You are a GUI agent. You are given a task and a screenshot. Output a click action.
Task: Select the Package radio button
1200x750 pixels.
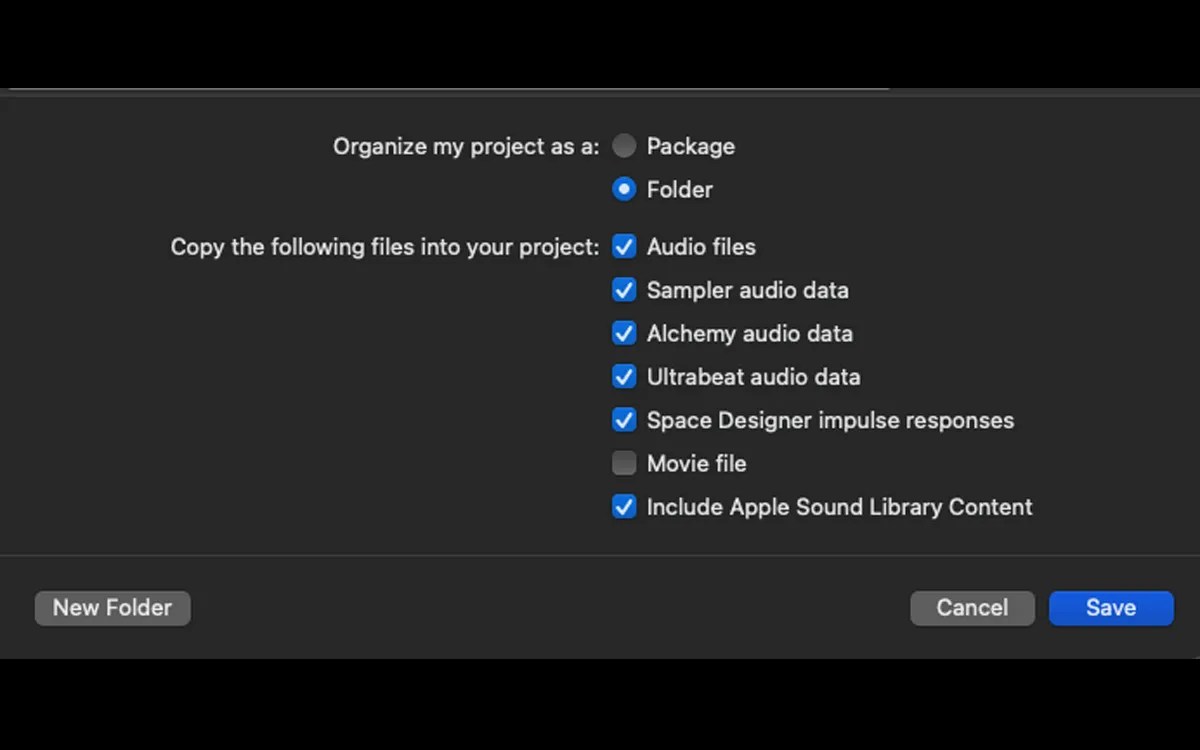[623, 146]
